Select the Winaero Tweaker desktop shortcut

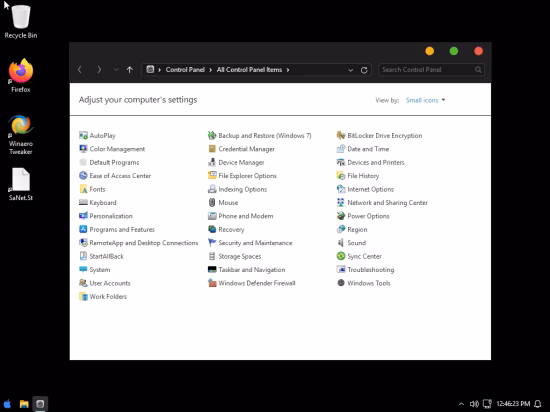[21, 135]
